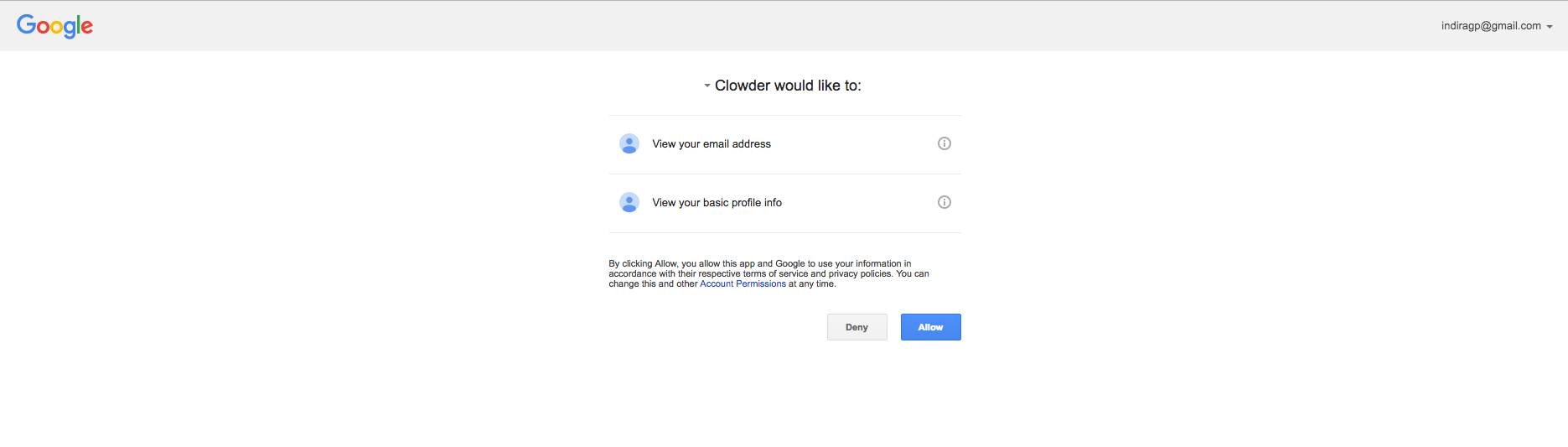Click 'By clicking Allow' at disclaimer start
1568x447 pixels.
[x=643, y=263]
